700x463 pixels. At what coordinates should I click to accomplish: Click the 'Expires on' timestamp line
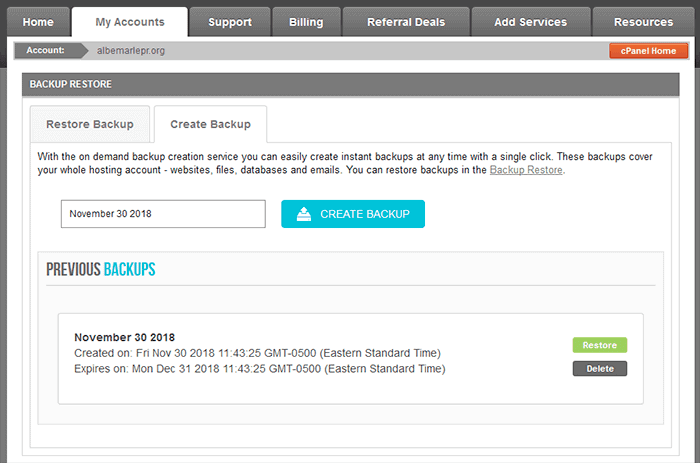[260, 369]
